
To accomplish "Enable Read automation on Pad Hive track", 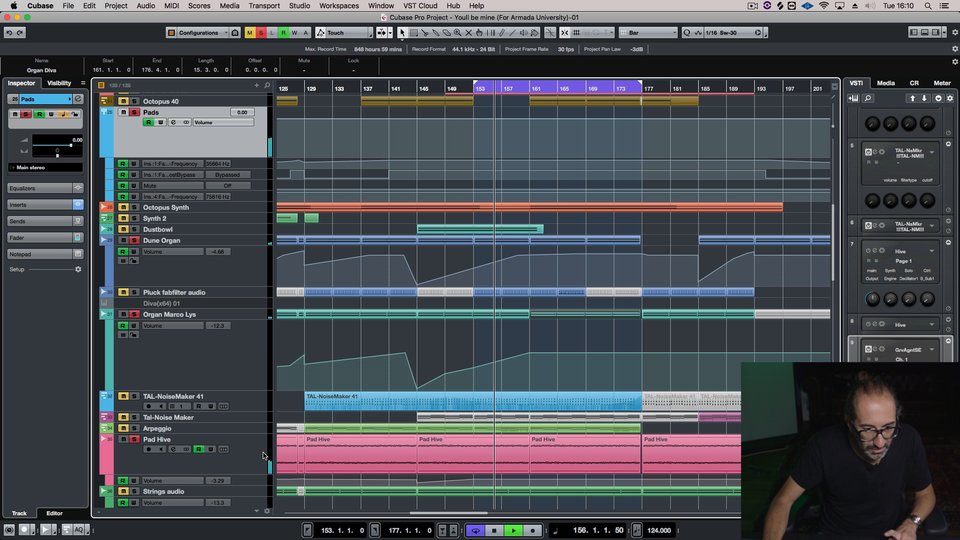I will [x=198, y=449].
